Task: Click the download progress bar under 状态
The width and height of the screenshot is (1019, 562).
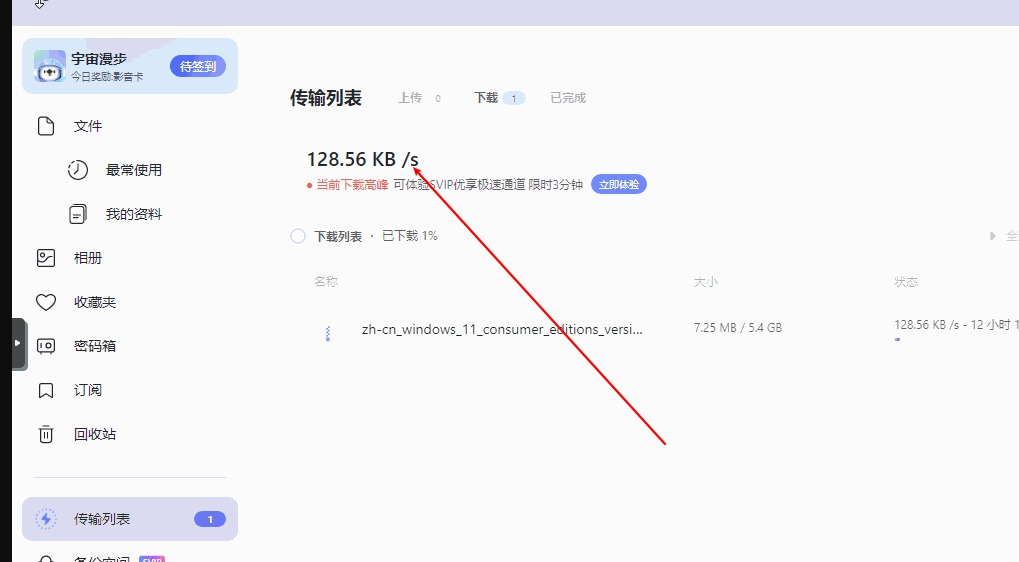Action: (897, 340)
